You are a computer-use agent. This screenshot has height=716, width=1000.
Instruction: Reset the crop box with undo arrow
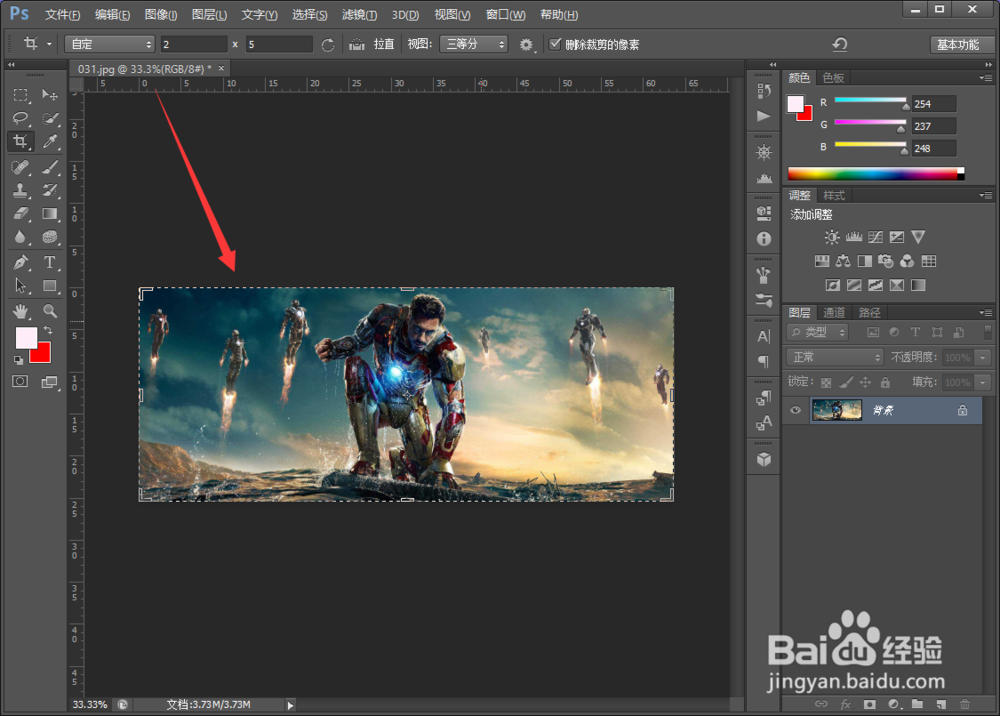(x=840, y=45)
